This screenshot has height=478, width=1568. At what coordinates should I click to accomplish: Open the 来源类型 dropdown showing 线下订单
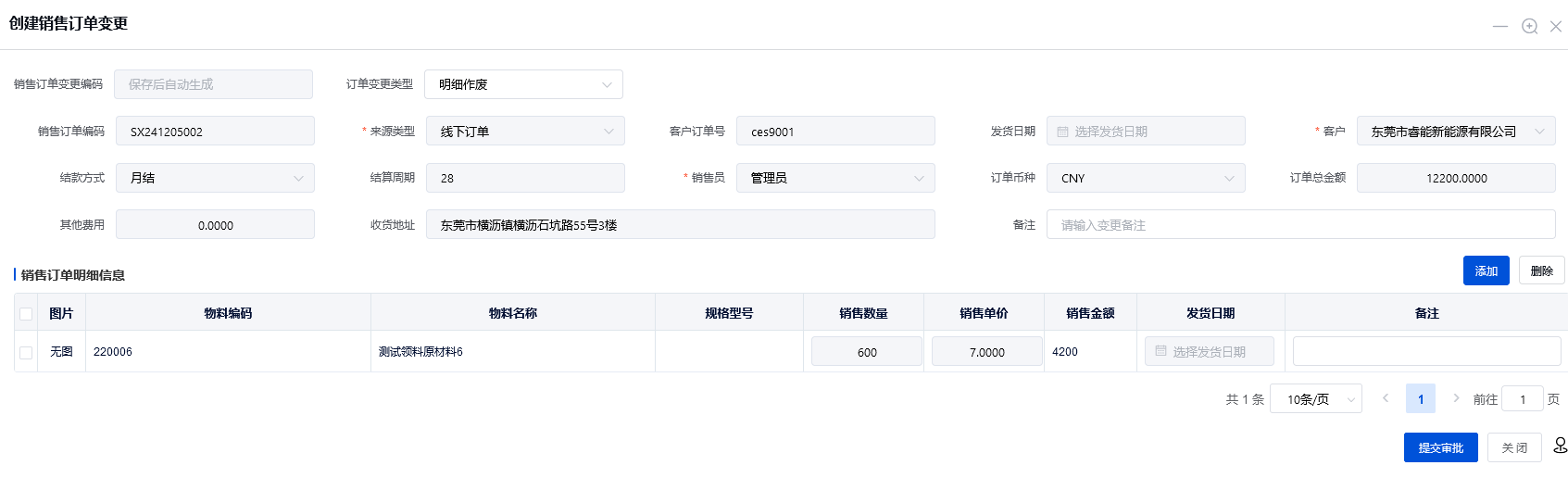(525, 131)
